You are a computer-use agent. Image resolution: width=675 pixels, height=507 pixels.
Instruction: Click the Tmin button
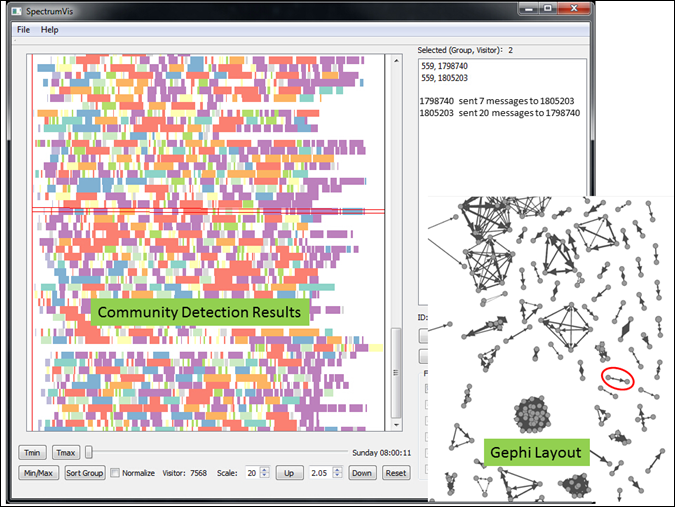click(33, 452)
